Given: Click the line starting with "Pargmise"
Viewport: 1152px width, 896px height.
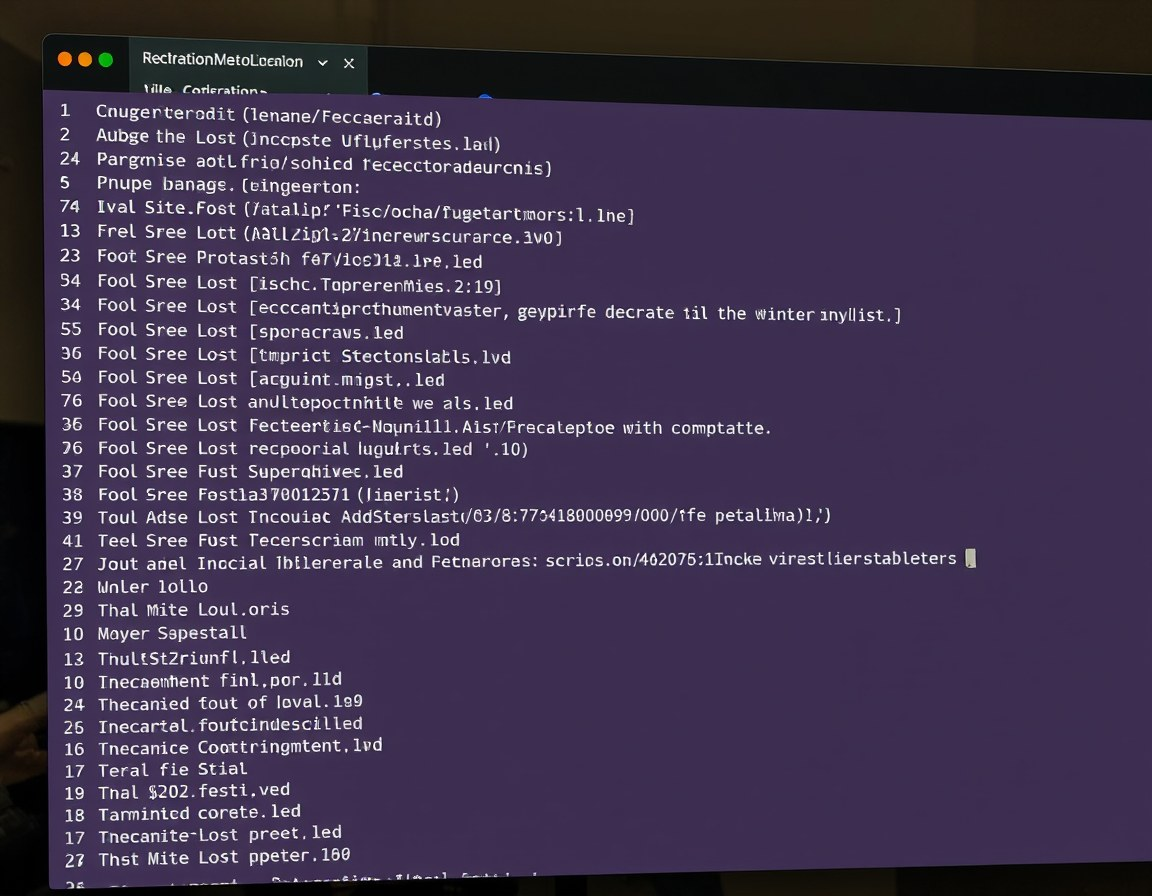Looking at the screenshot, I should (324, 163).
